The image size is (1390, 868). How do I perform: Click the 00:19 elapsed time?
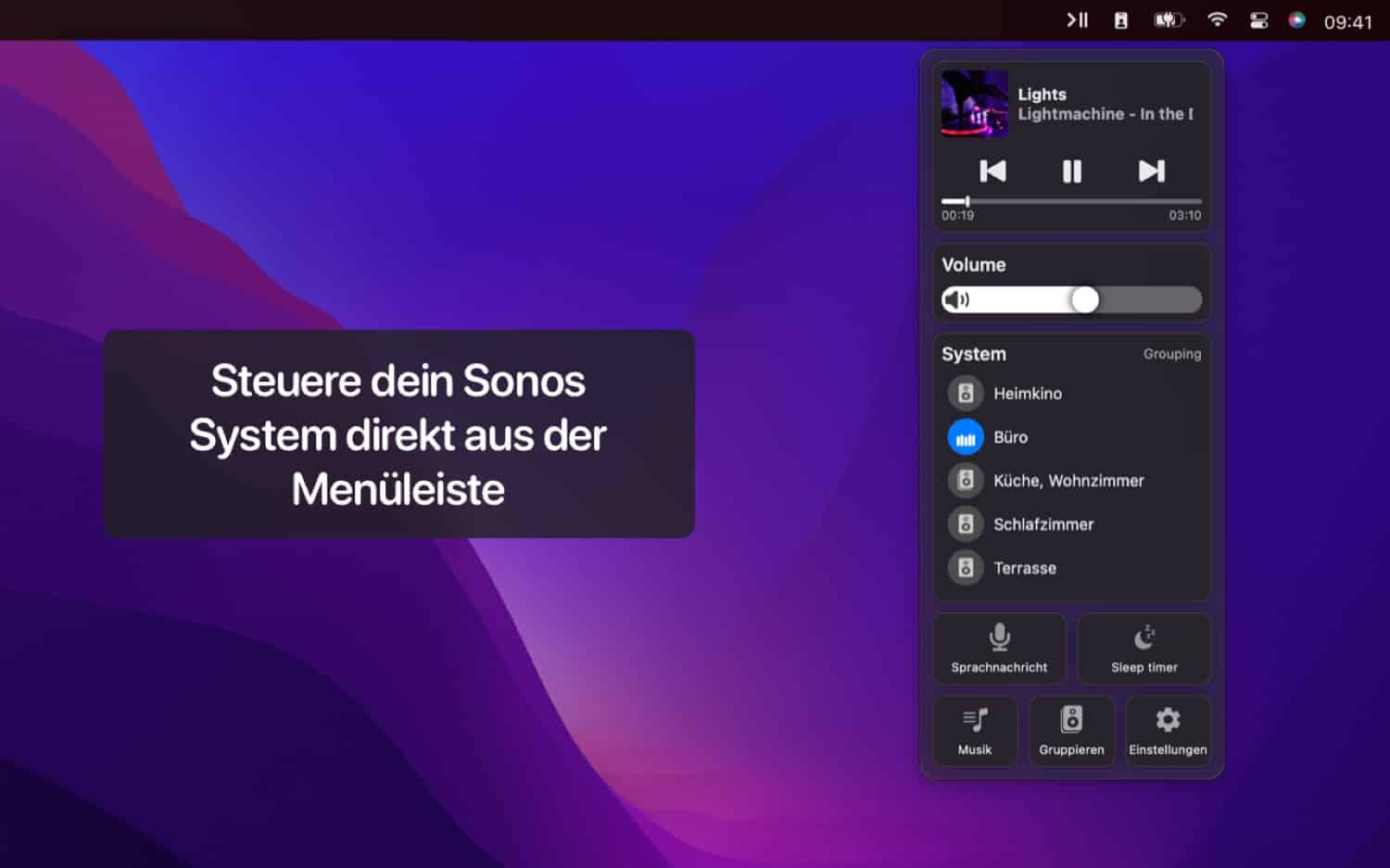click(957, 215)
